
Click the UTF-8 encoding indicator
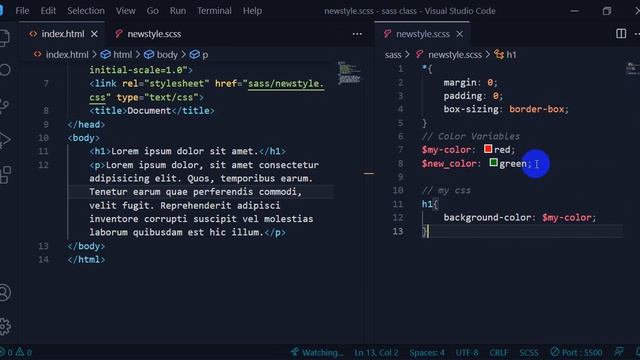coord(467,352)
